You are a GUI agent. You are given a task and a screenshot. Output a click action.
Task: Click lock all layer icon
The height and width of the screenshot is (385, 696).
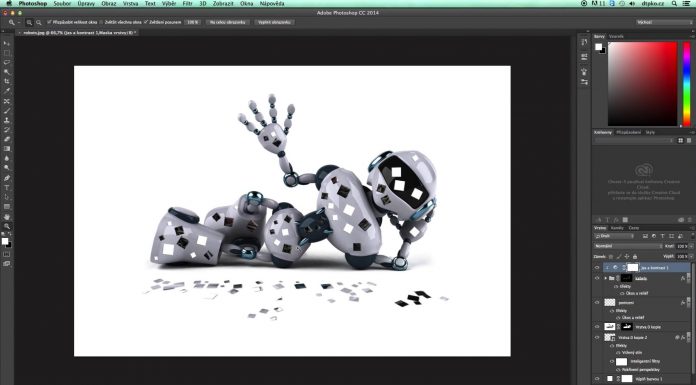635,257
